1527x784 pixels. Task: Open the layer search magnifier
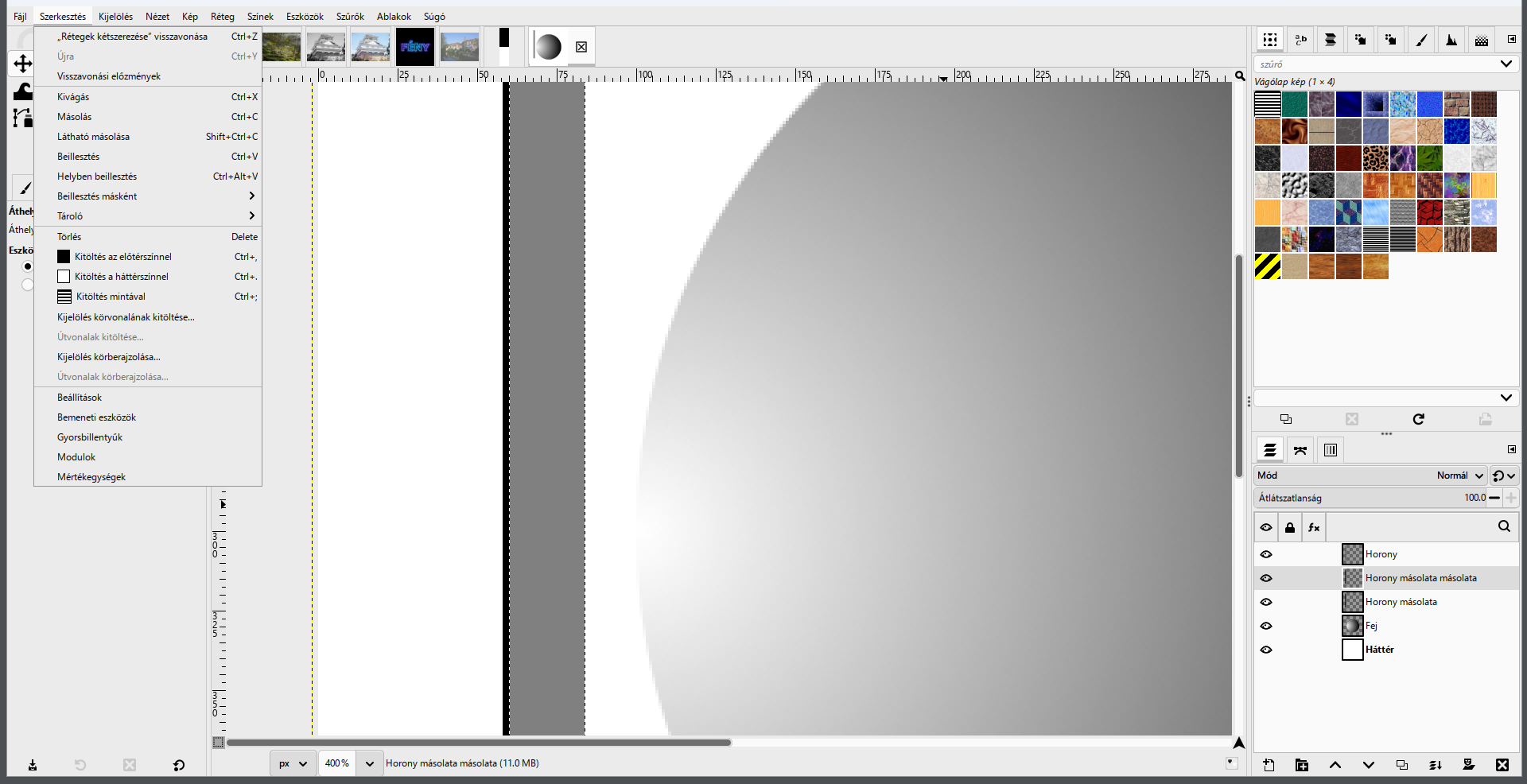1504,526
